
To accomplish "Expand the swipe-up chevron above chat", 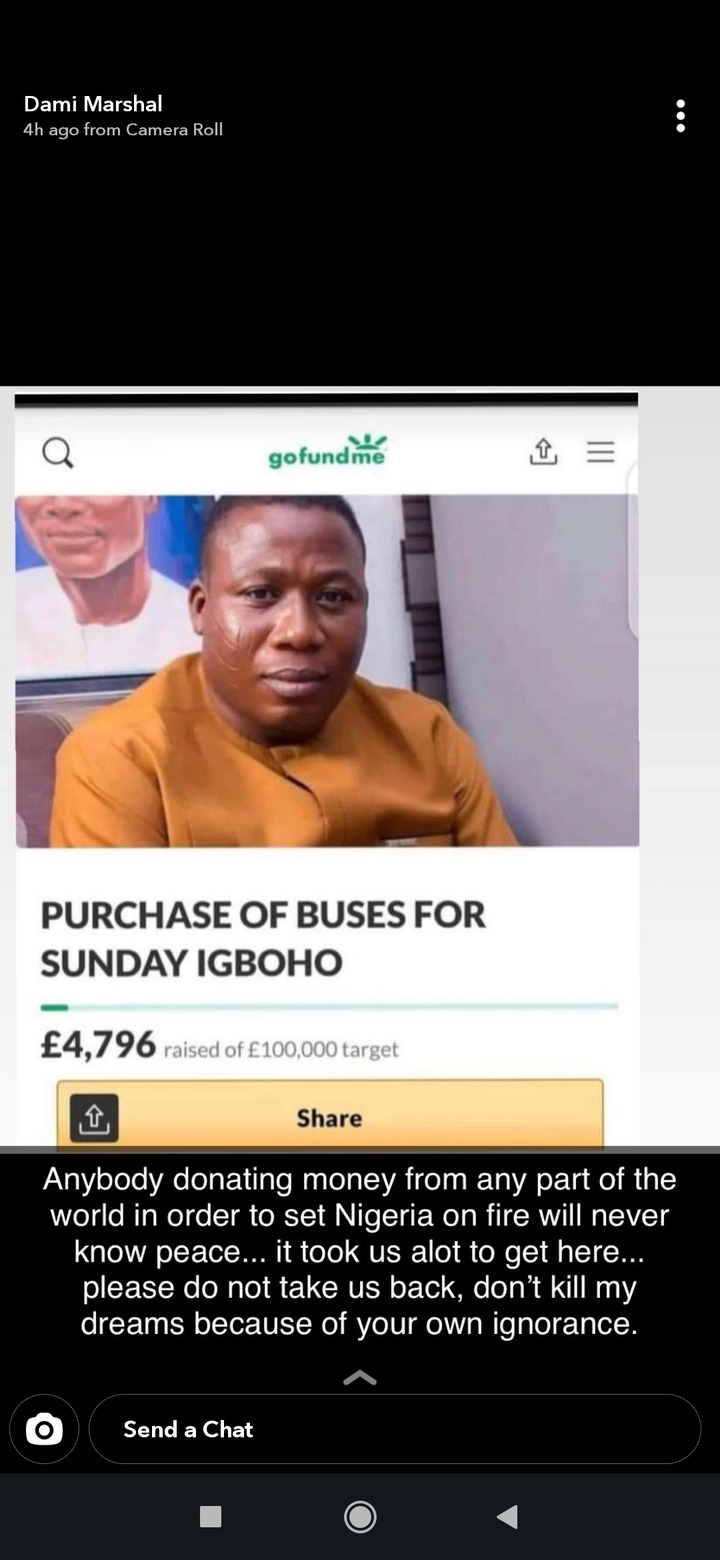I will click(x=360, y=1378).
